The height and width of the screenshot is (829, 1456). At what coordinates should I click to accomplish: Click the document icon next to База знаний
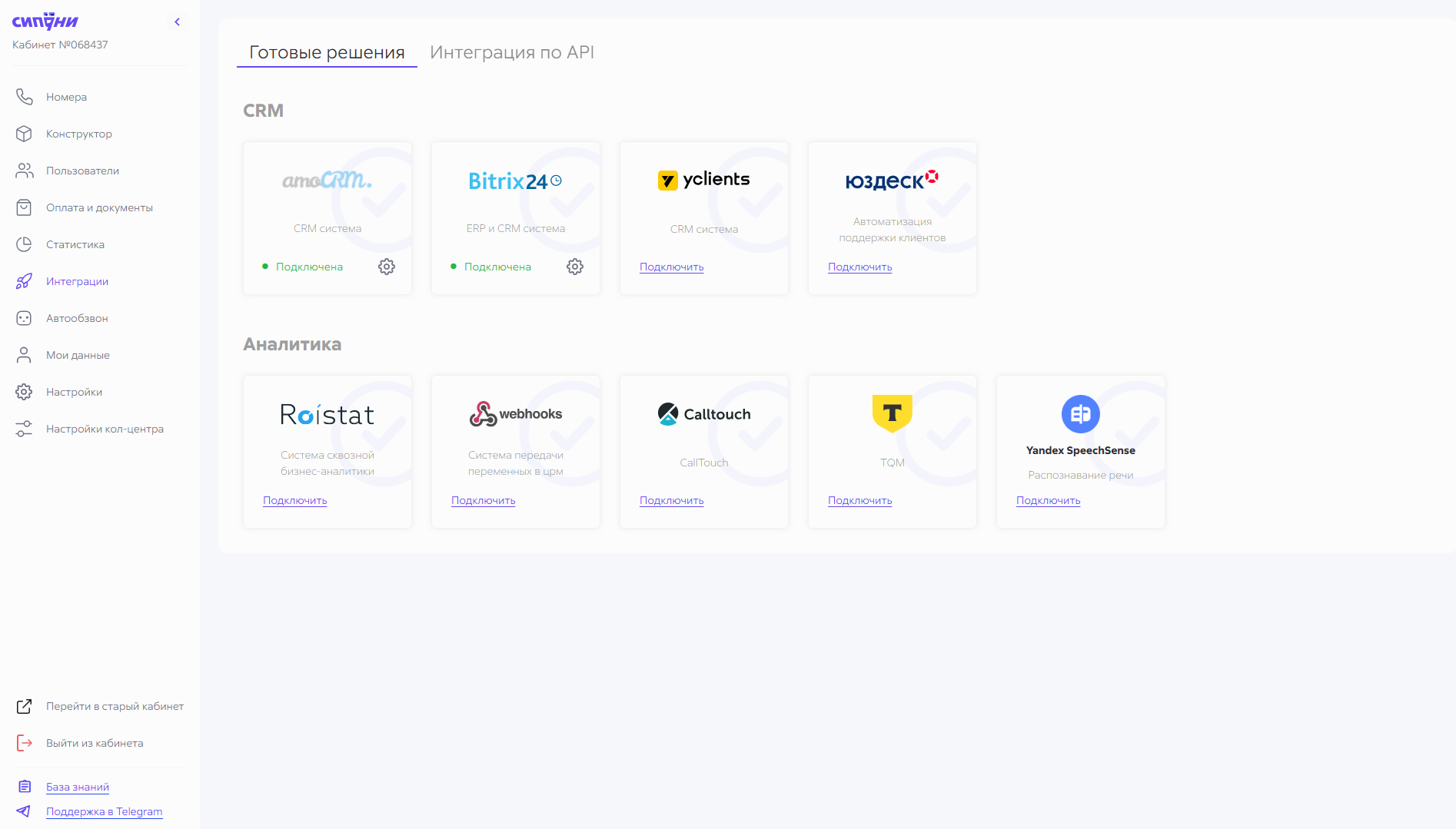coord(25,787)
